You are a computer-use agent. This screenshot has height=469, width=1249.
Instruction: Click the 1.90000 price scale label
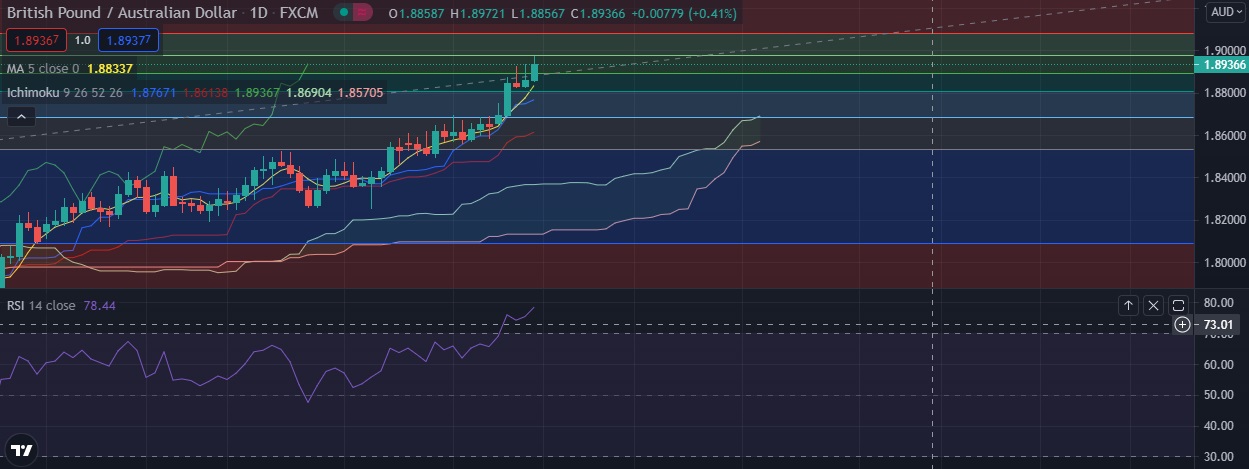pos(1224,50)
